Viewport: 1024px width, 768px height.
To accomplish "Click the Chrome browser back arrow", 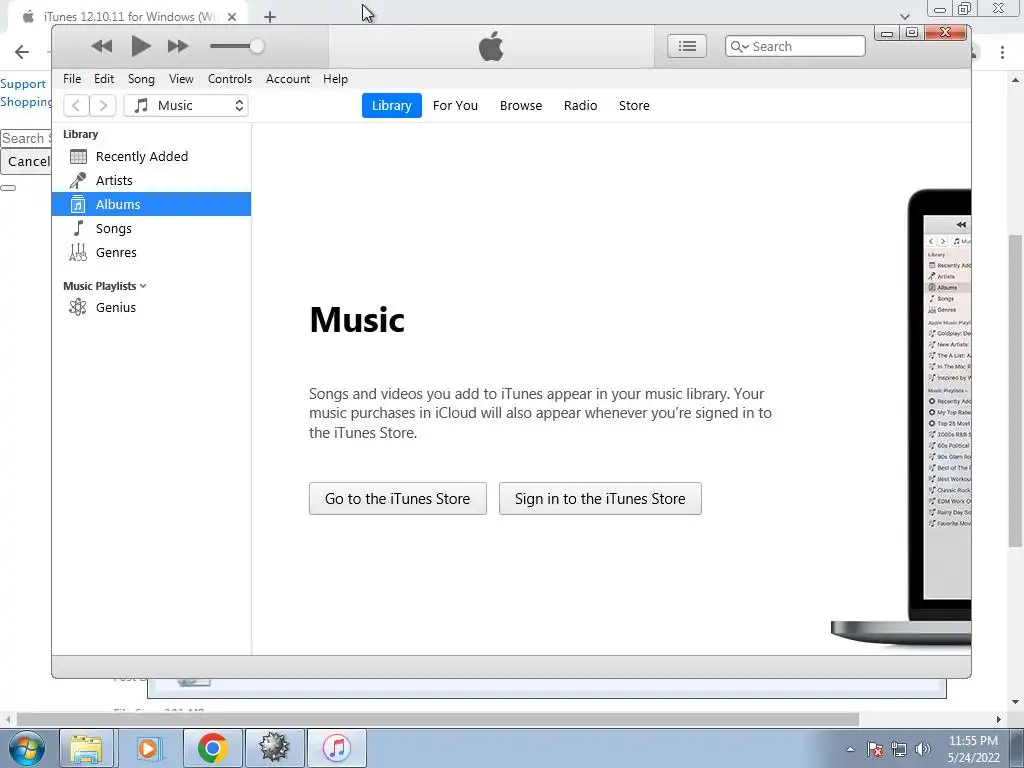I will click(22, 52).
